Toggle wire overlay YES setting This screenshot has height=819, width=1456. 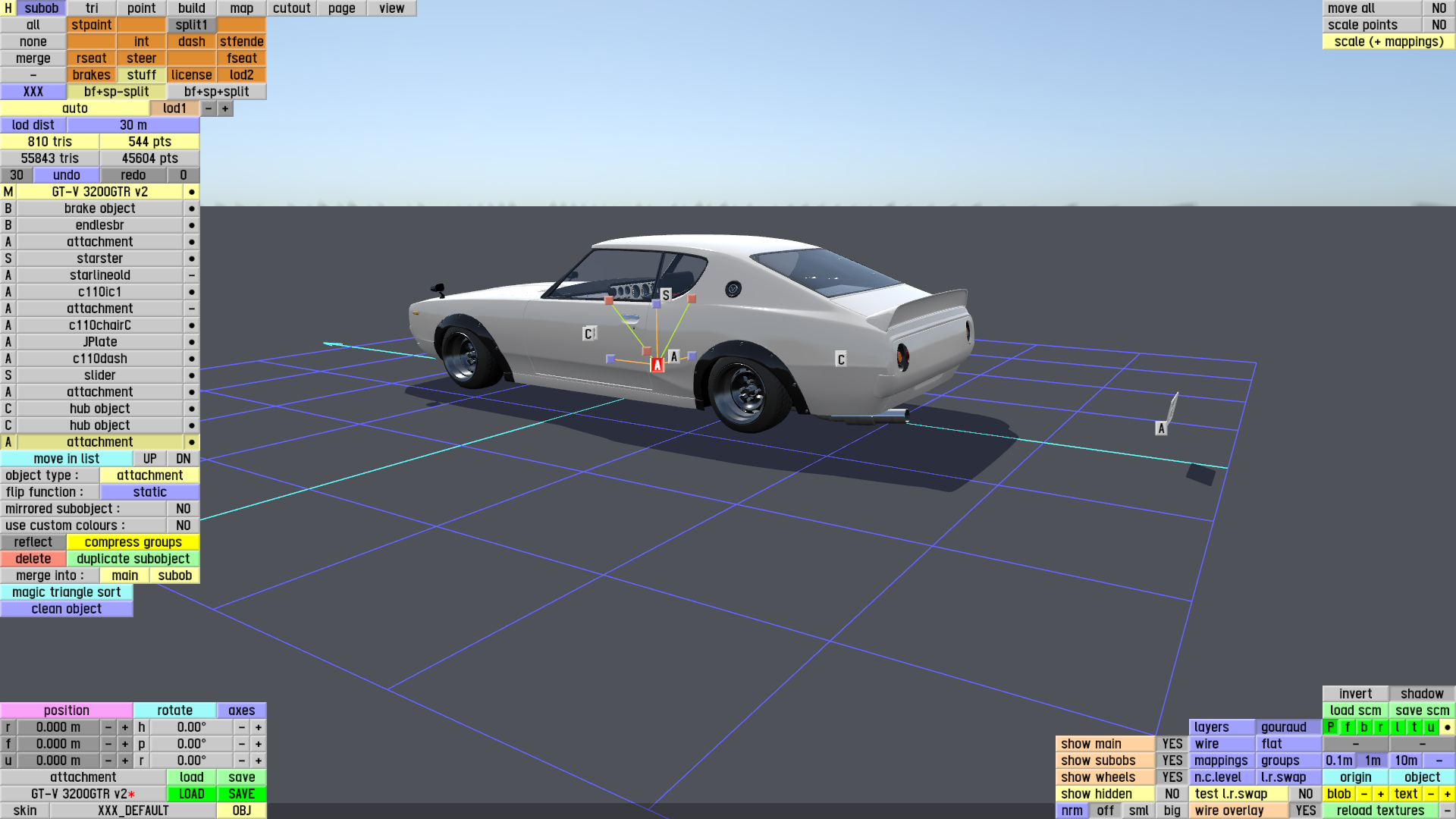(x=1305, y=811)
